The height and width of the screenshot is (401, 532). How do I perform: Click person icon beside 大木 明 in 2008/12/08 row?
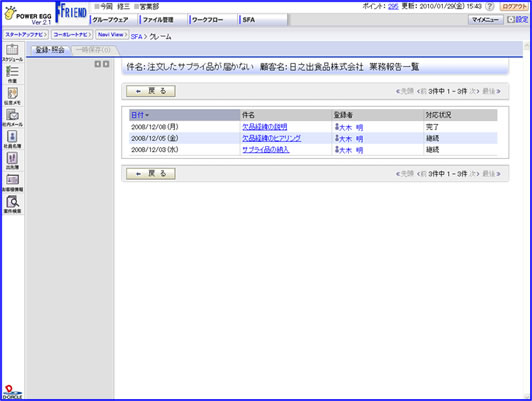tap(337, 127)
